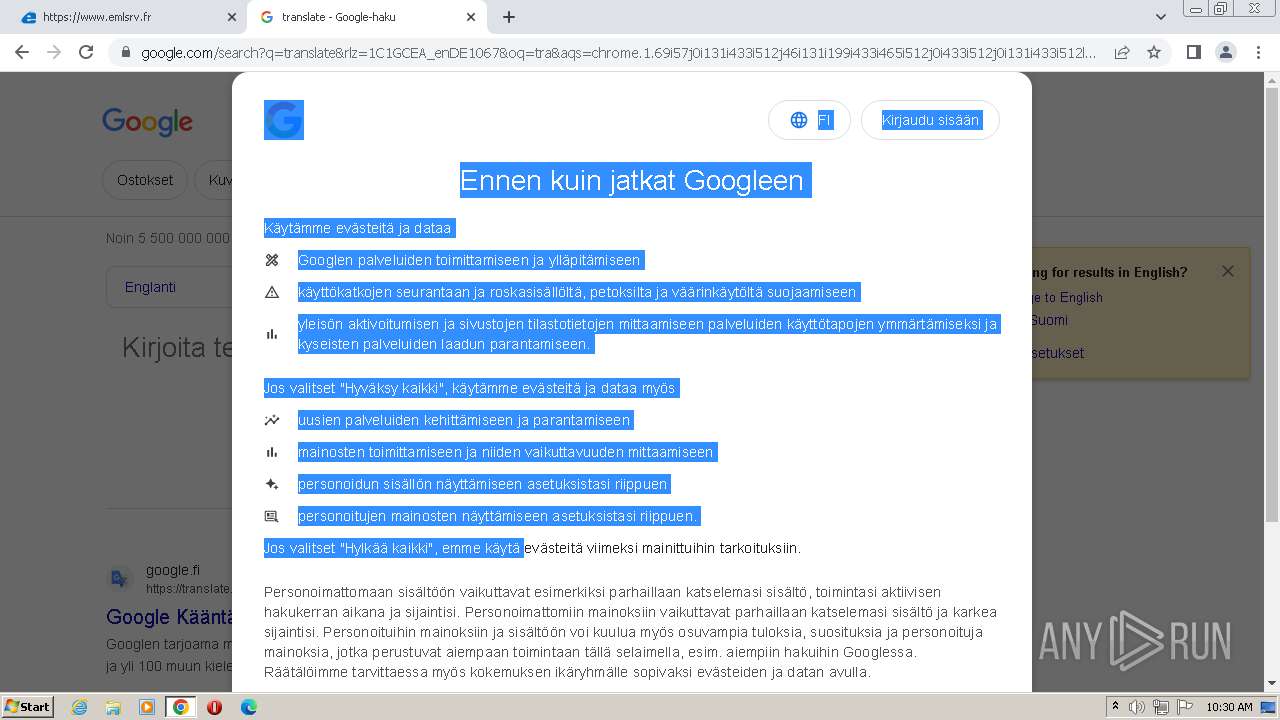Click the personalised ads display icon
This screenshot has height=720, width=1280.
coord(272,516)
